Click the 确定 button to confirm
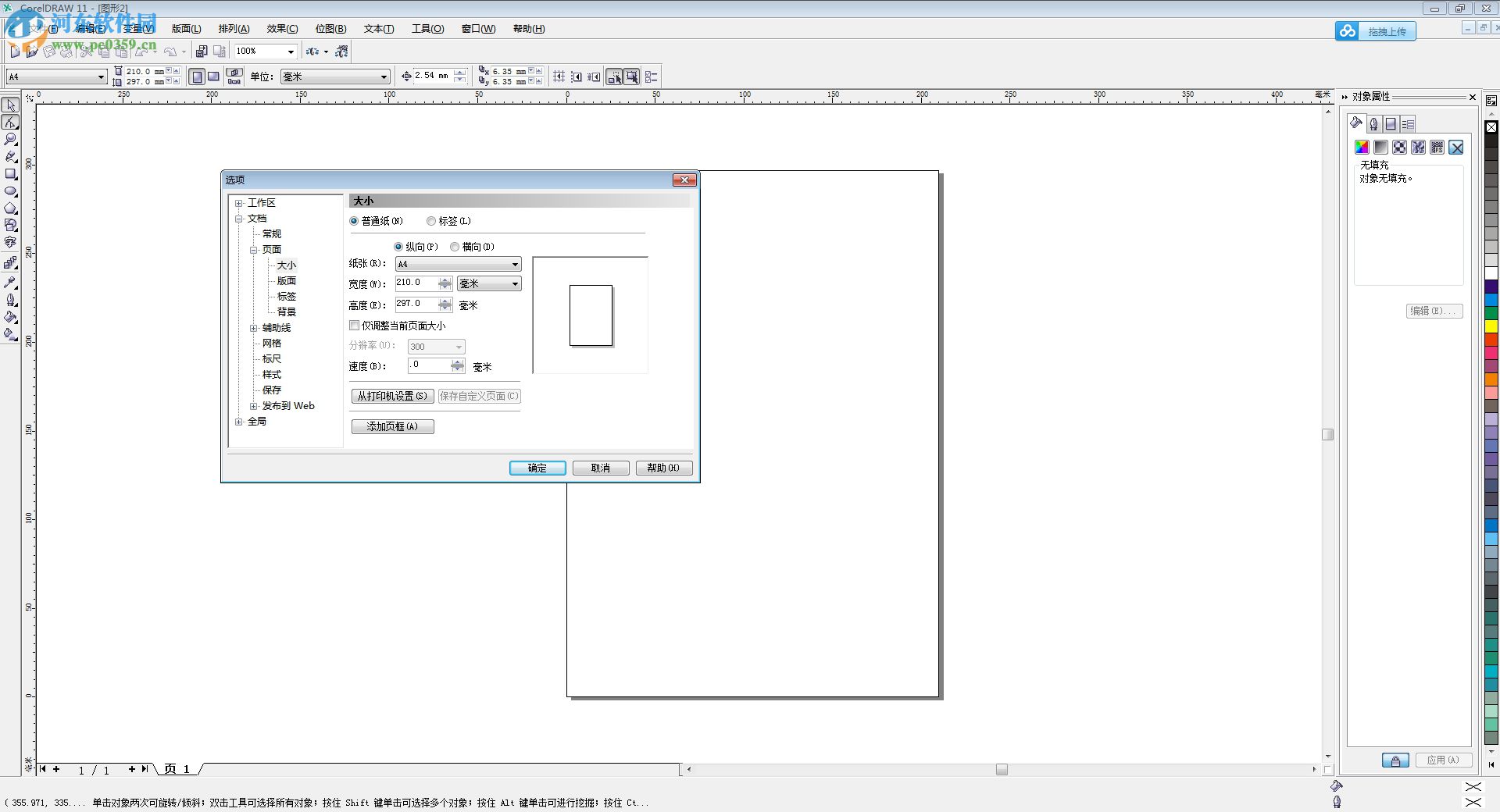The image size is (1500, 812). click(x=537, y=468)
